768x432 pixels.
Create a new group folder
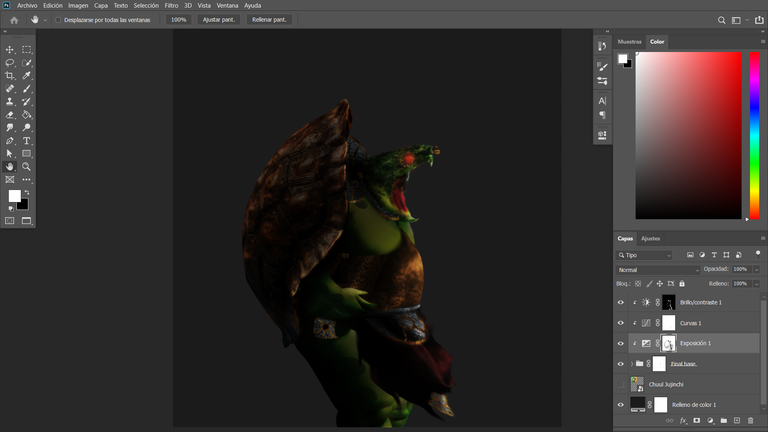pos(723,420)
